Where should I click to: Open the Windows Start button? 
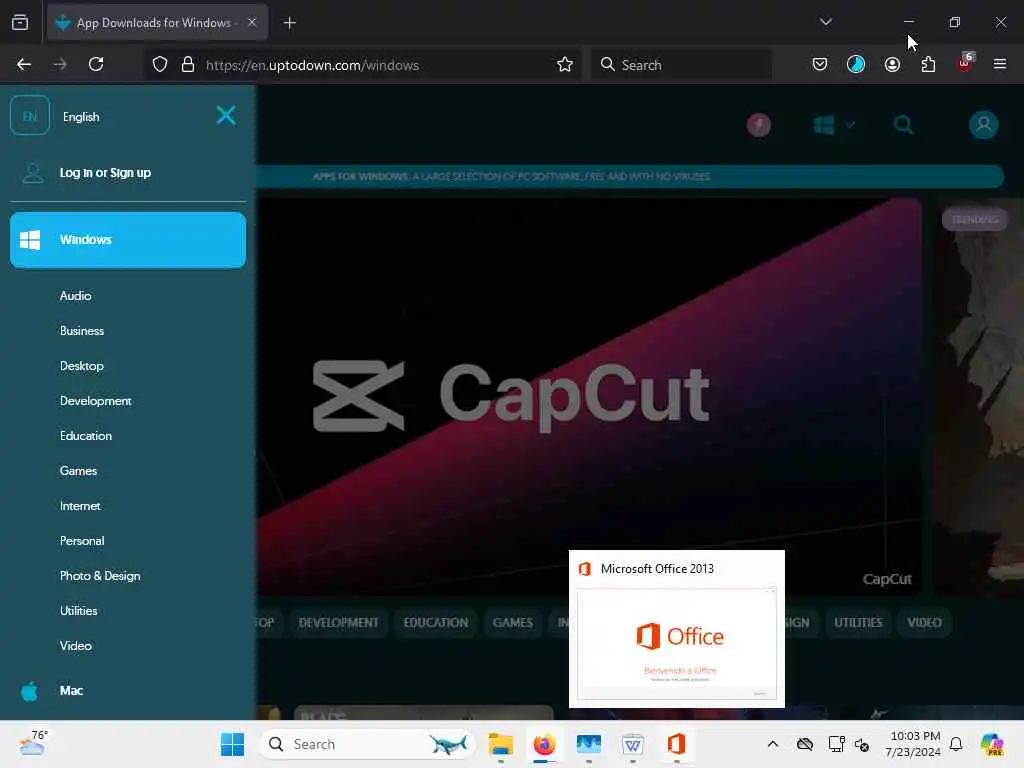232,744
